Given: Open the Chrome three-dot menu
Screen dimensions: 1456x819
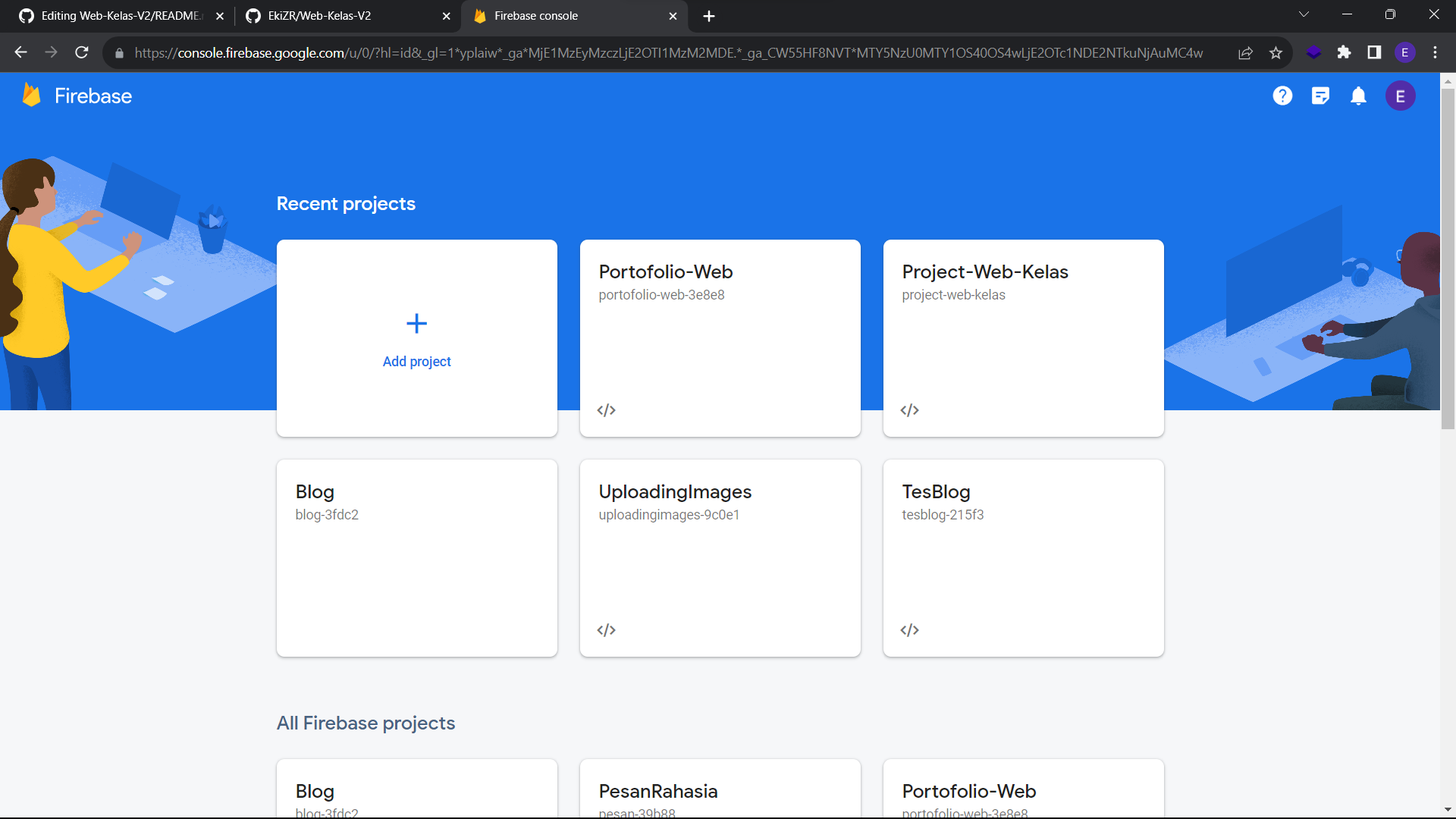Looking at the screenshot, I should [x=1436, y=52].
